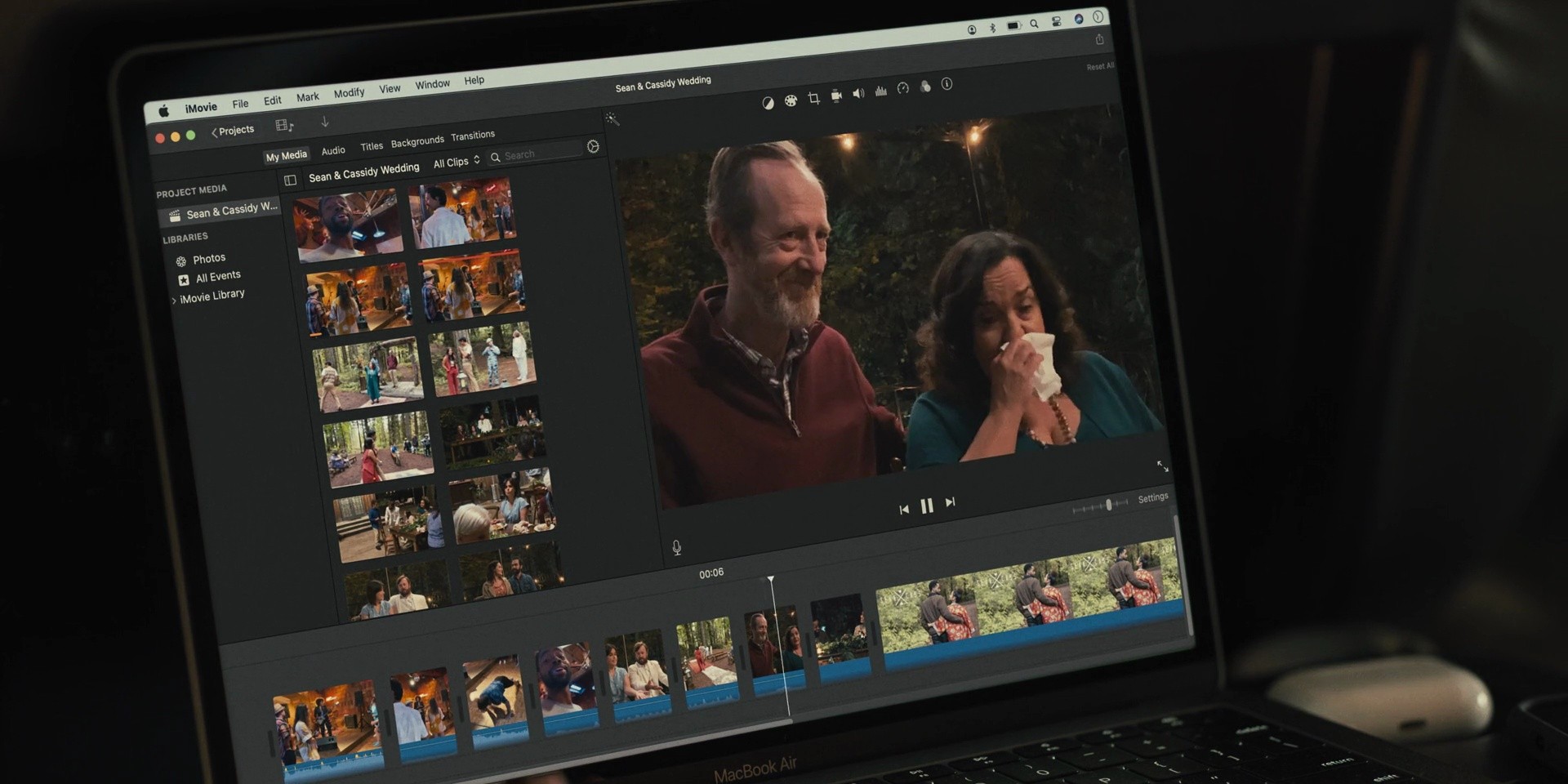Image resolution: width=1568 pixels, height=784 pixels.
Task: Open Control Center in menu bar
Action: click(x=1056, y=22)
